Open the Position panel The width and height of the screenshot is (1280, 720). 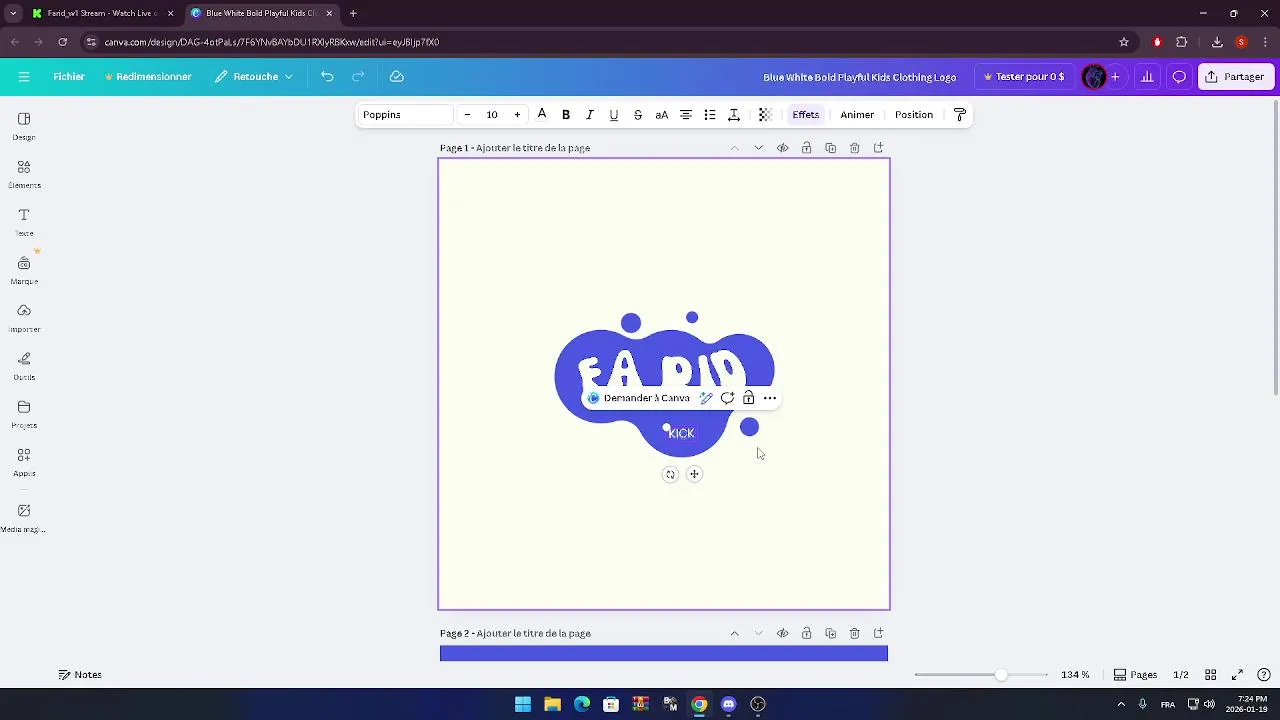pos(914,114)
